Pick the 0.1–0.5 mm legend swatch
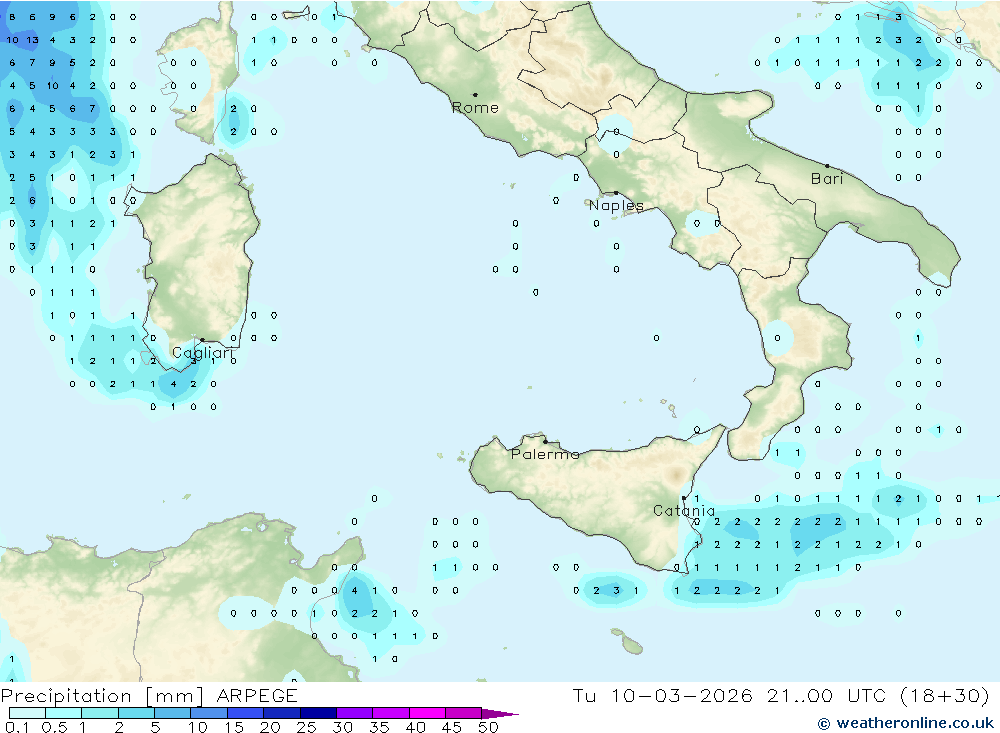1000x733 pixels. coord(27,713)
